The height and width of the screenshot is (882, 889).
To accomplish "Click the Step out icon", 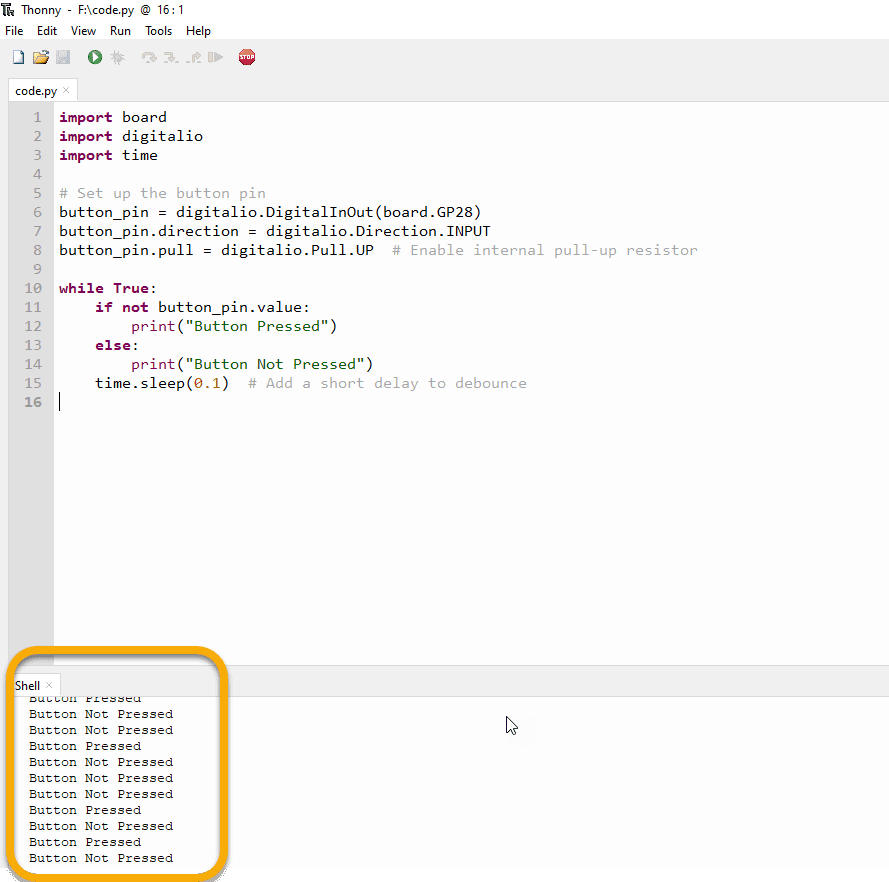I will click(194, 58).
